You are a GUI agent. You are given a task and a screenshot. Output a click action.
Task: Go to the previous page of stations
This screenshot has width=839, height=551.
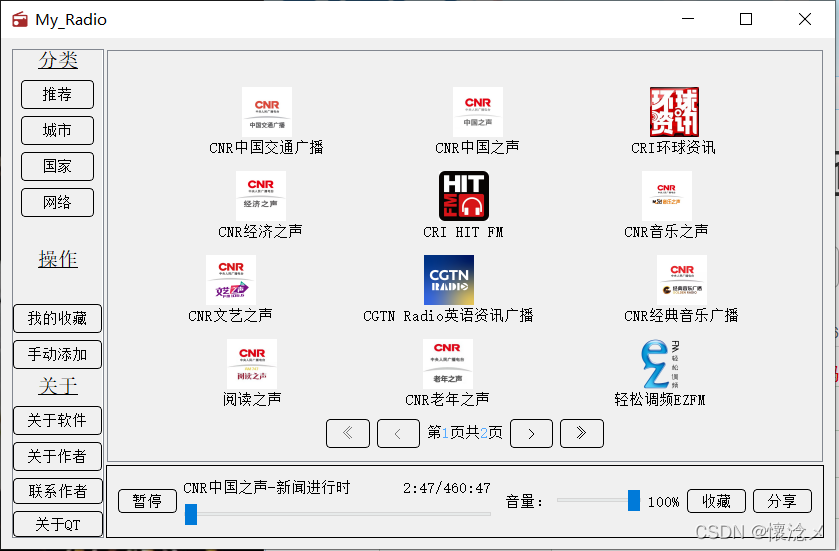[398, 433]
